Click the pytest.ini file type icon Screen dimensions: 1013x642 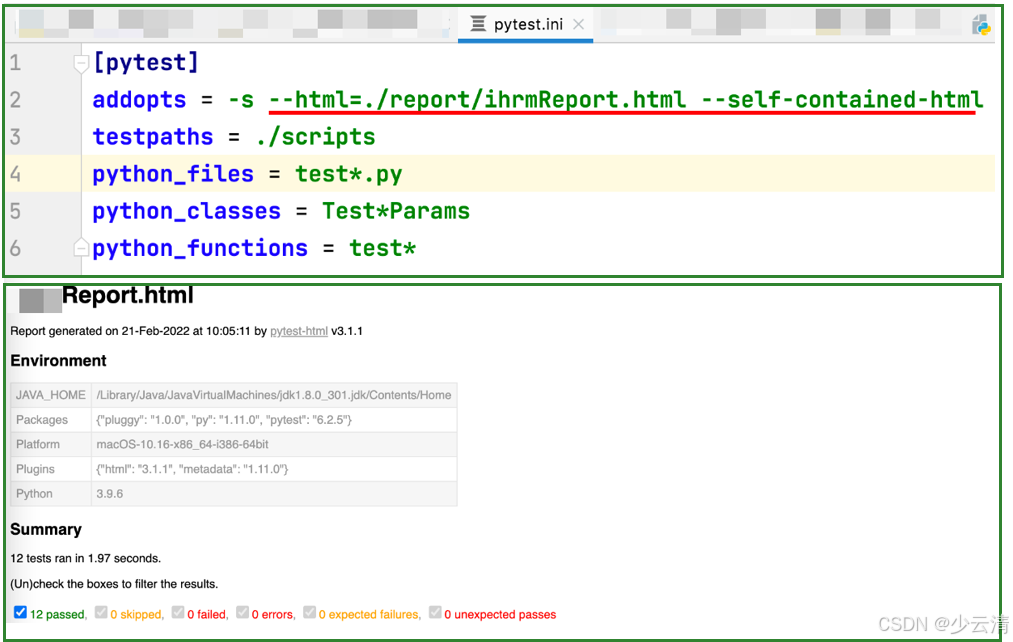pyautogui.click(x=478, y=25)
